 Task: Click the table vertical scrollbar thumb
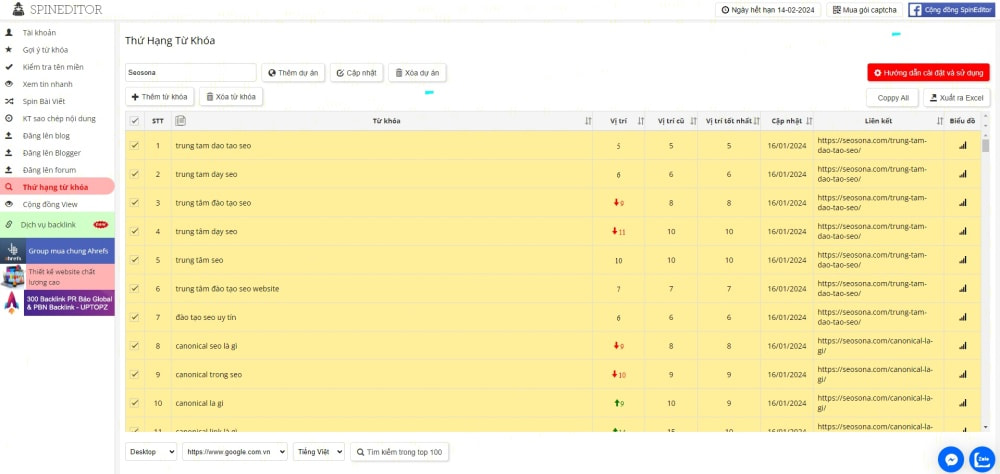click(985, 146)
